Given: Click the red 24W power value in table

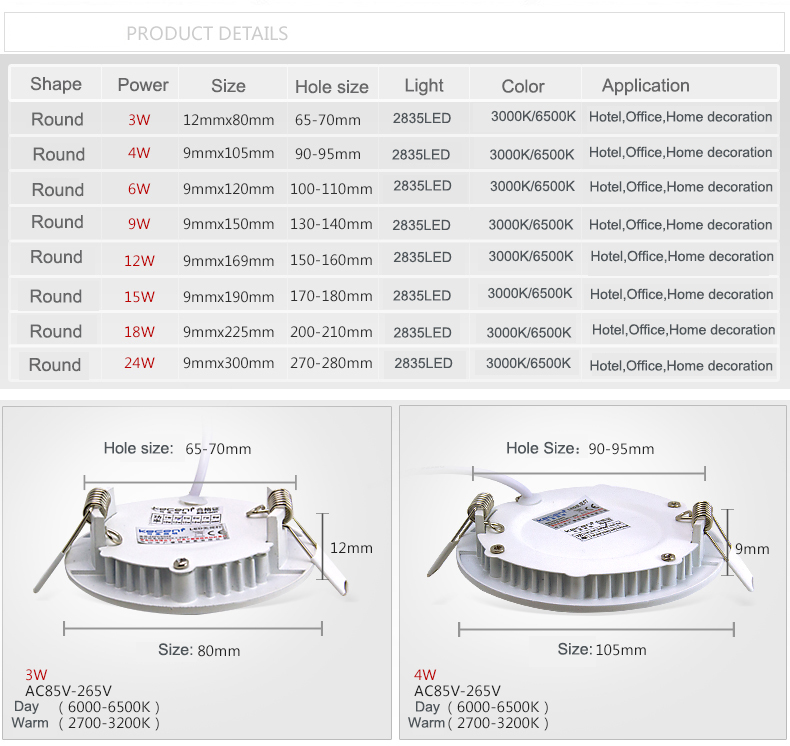Looking at the screenshot, I should pos(139,363).
